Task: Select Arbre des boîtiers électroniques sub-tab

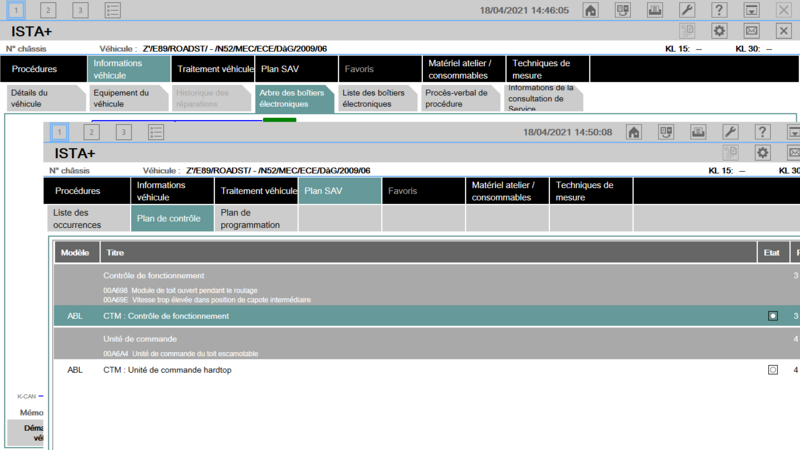Action: (294, 98)
